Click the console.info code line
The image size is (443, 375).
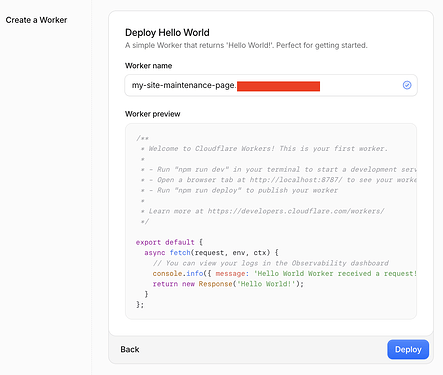tap(284, 273)
